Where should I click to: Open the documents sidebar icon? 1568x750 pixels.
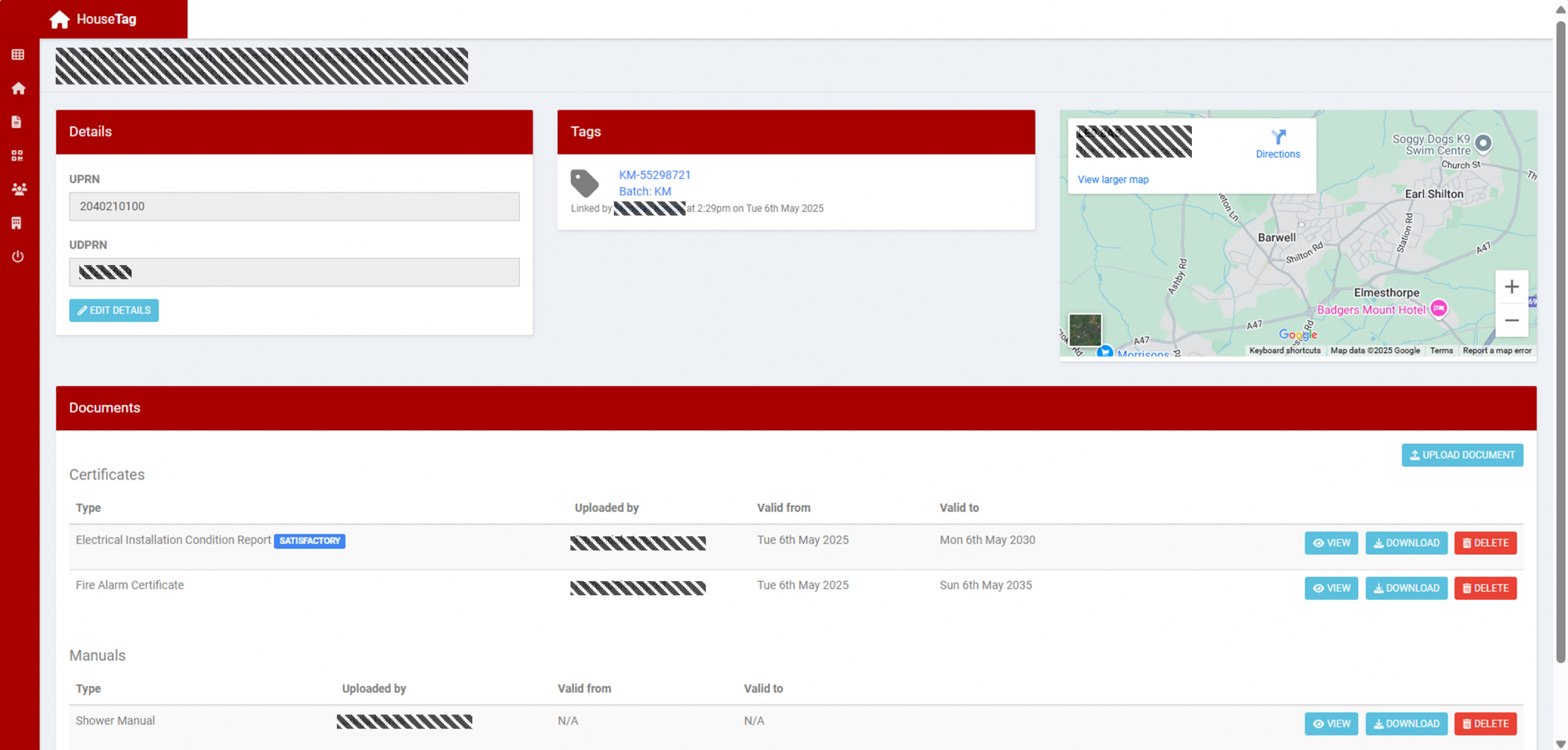[17, 122]
